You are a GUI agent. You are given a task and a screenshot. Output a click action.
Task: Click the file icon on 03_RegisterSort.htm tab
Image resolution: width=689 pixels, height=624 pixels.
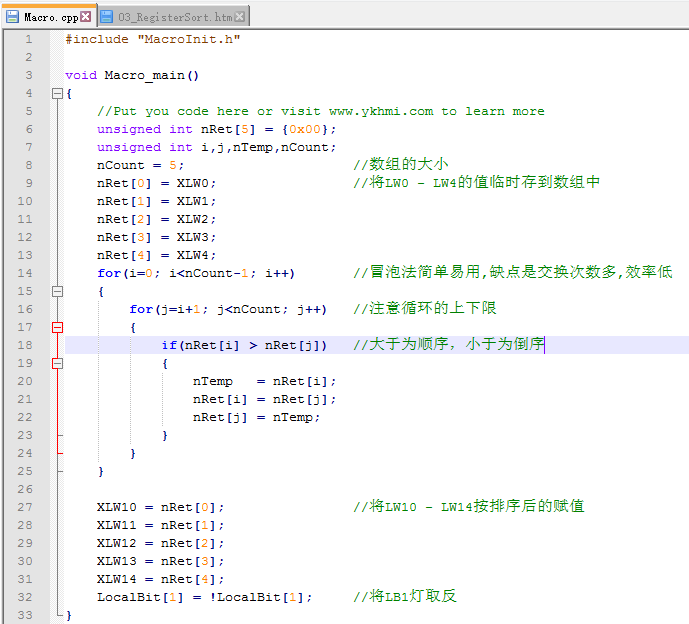107,17
